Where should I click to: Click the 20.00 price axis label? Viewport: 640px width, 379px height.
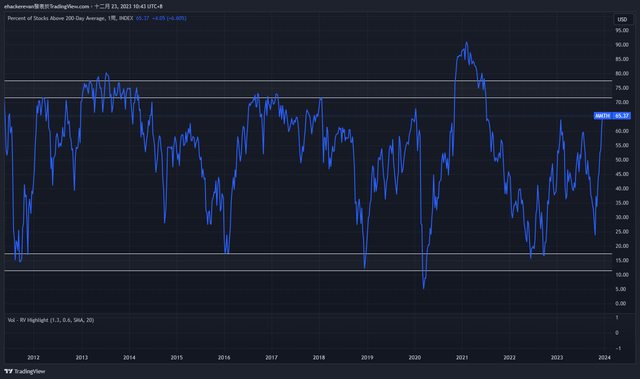tap(622, 246)
